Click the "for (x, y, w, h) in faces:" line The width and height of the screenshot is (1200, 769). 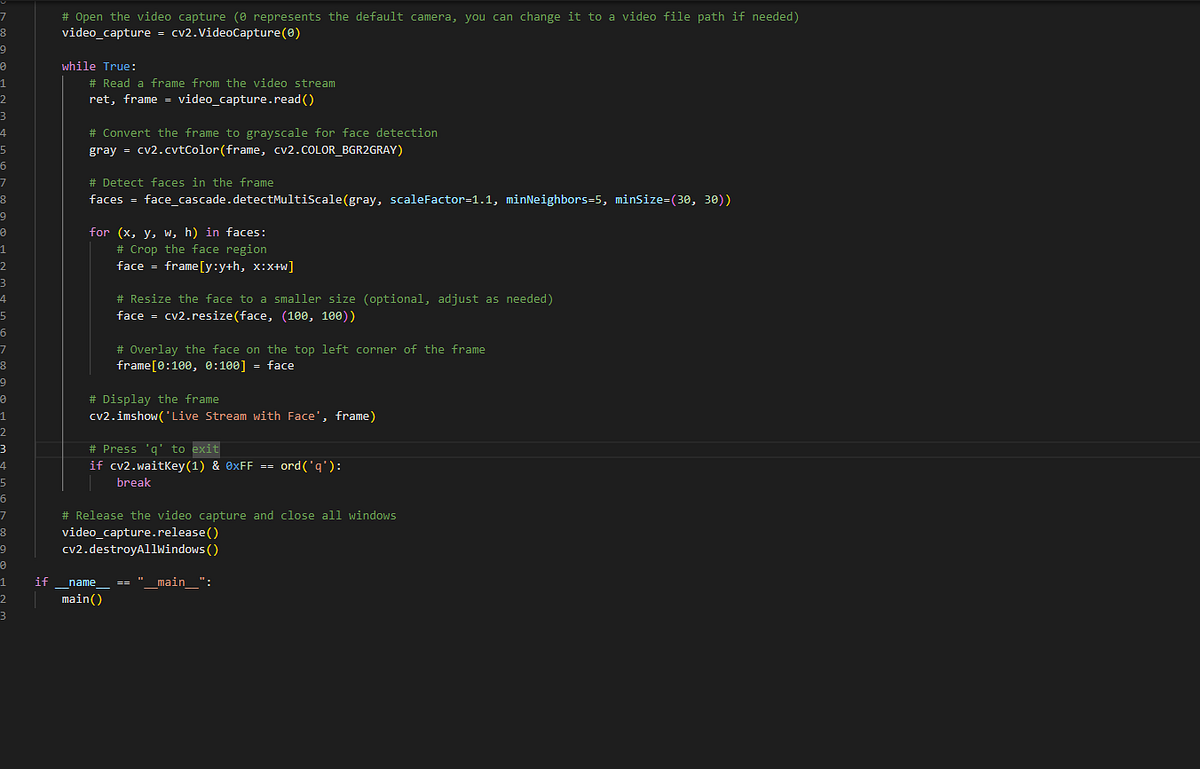tap(177, 233)
